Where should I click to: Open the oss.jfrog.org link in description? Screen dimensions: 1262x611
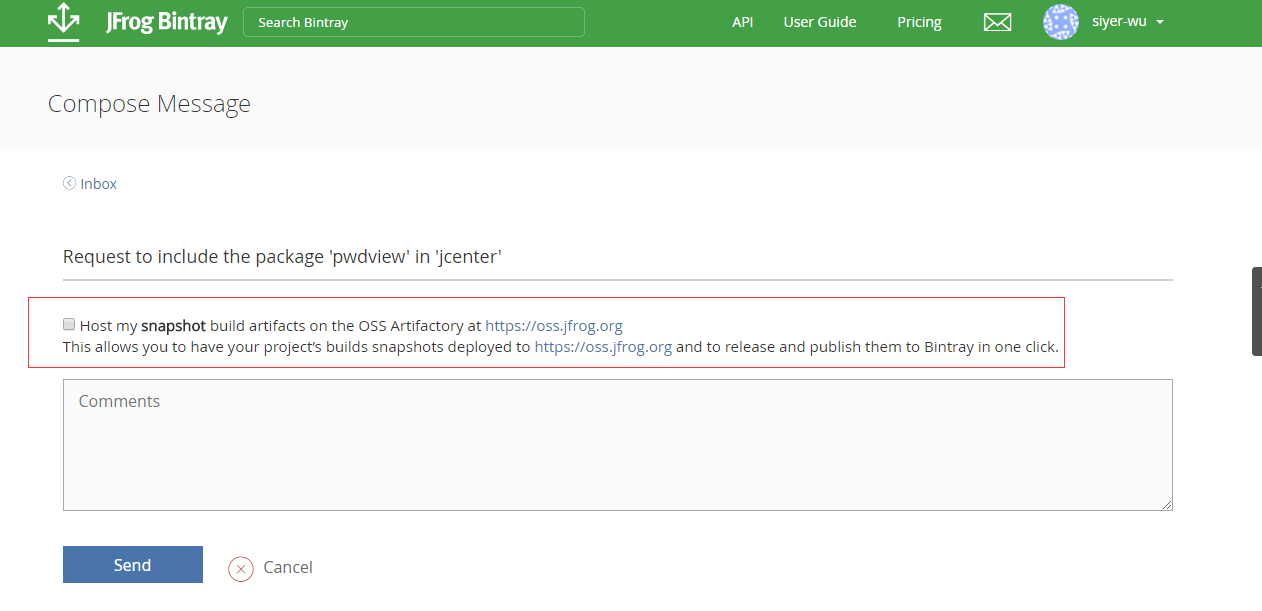tap(603, 347)
